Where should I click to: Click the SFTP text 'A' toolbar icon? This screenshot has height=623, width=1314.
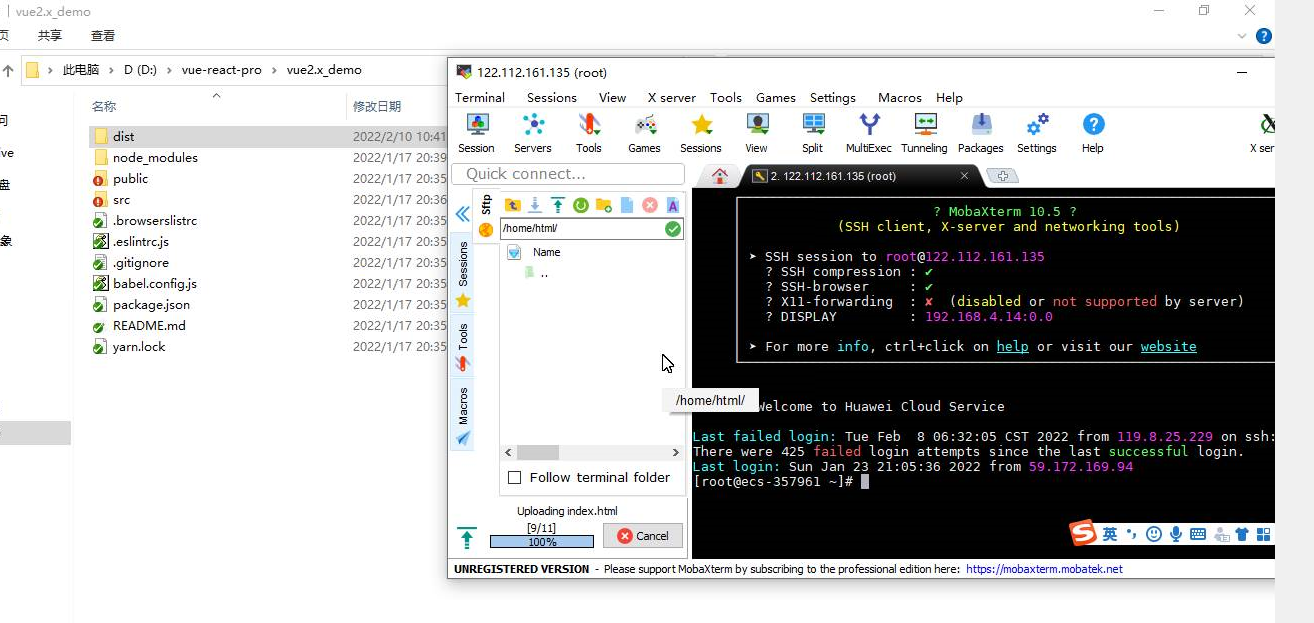[673, 205]
